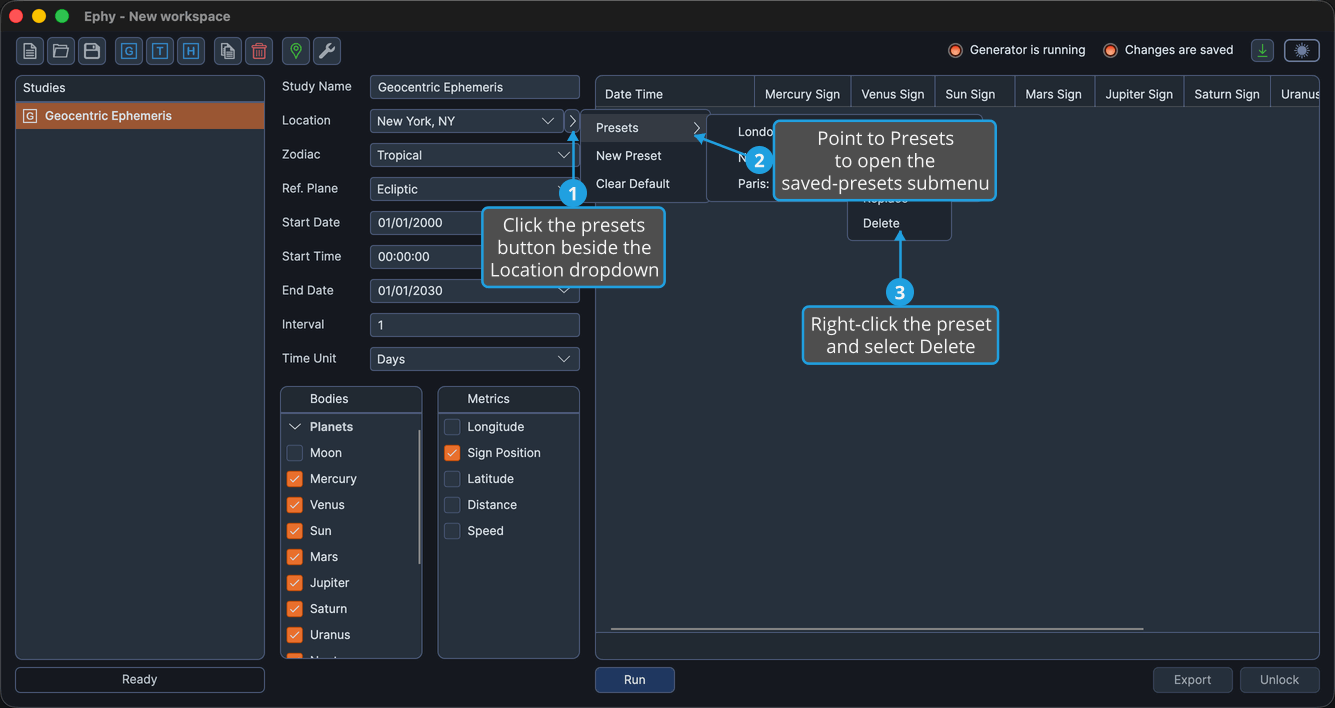Save workspace using the floppy disk icon

[92, 51]
